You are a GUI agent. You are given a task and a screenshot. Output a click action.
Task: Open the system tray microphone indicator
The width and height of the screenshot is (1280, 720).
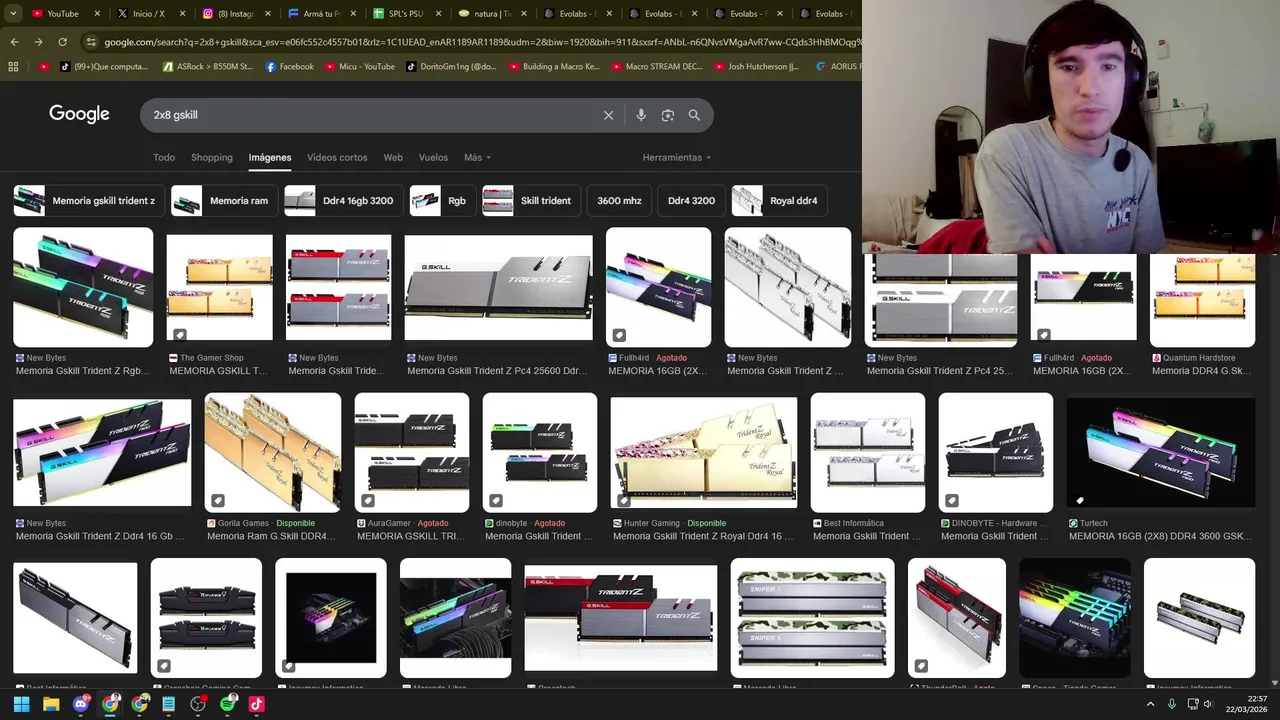point(1172,704)
